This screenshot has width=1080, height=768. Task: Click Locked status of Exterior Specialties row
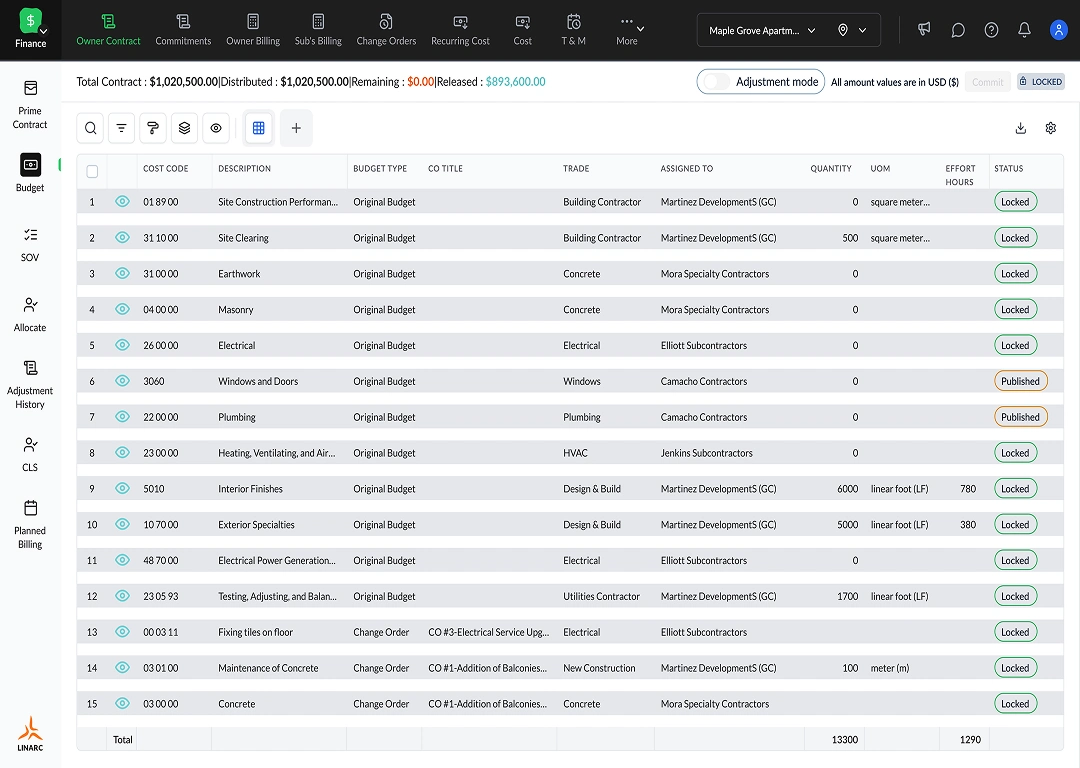(x=1015, y=524)
